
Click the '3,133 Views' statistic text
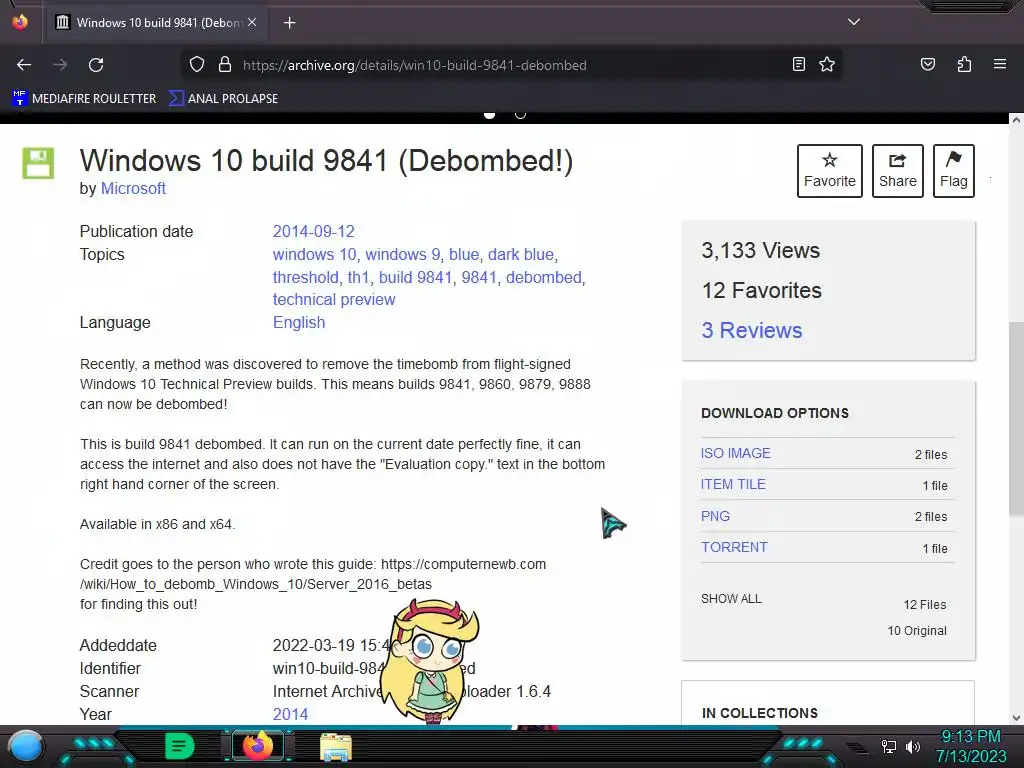(x=760, y=250)
